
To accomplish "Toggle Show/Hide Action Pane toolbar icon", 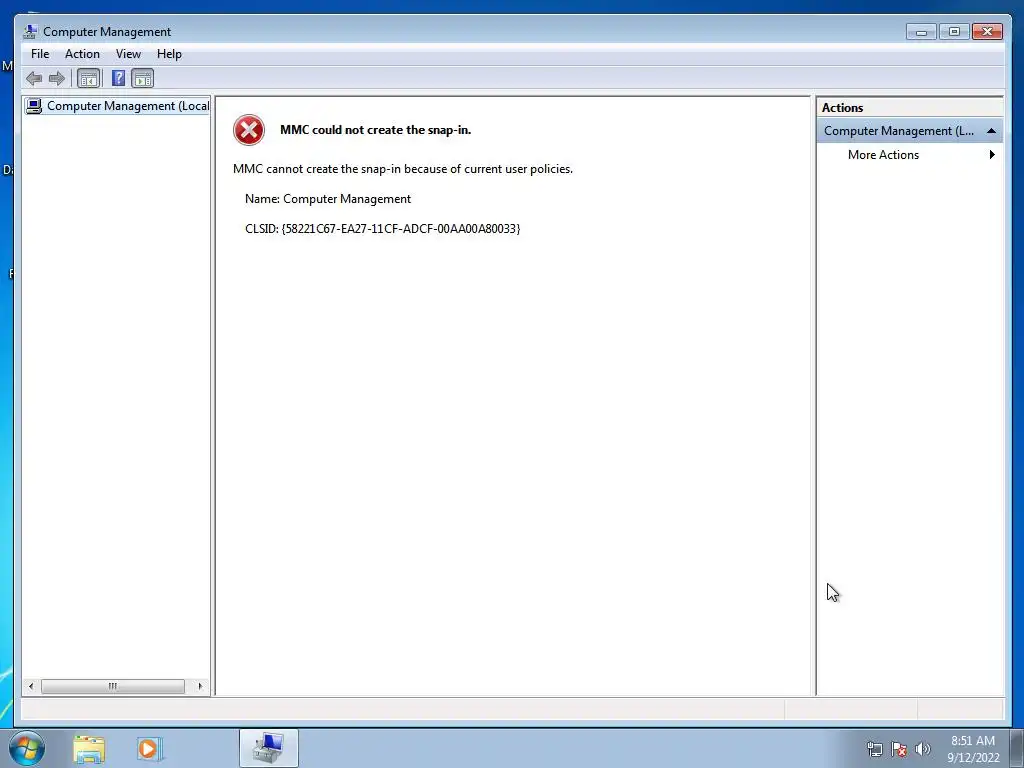I will point(142,79).
